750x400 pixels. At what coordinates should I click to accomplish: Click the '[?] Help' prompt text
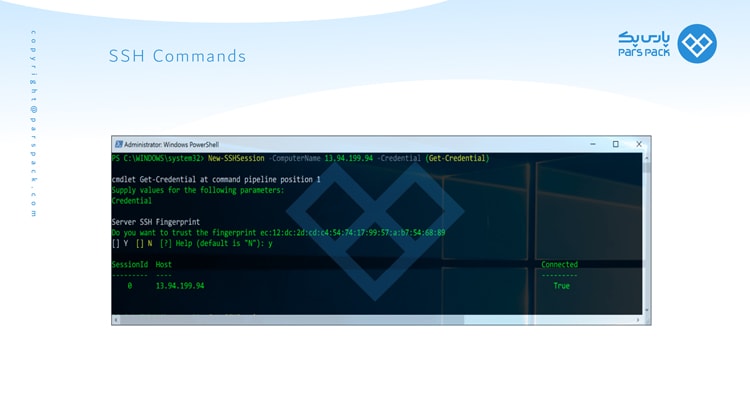(x=176, y=243)
